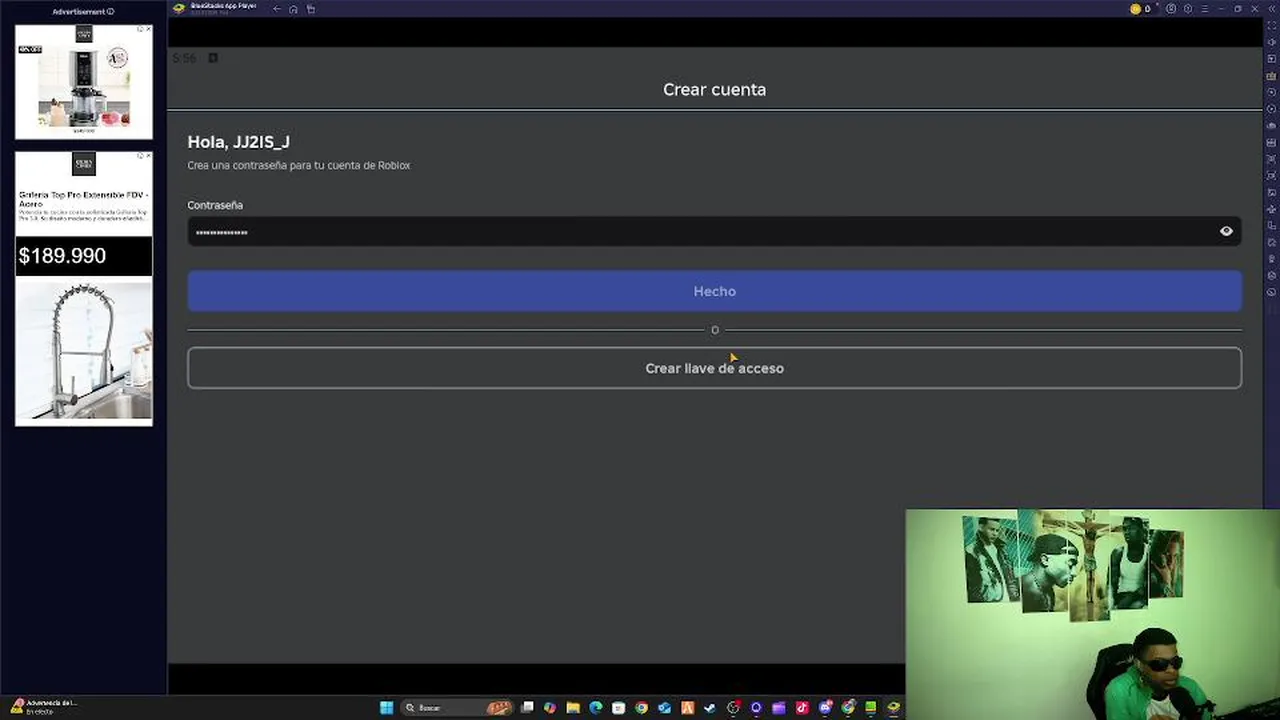Image resolution: width=1280 pixels, height=720 pixels.
Task: Click the Crear cuenta title
Action: tap(714, 89)
